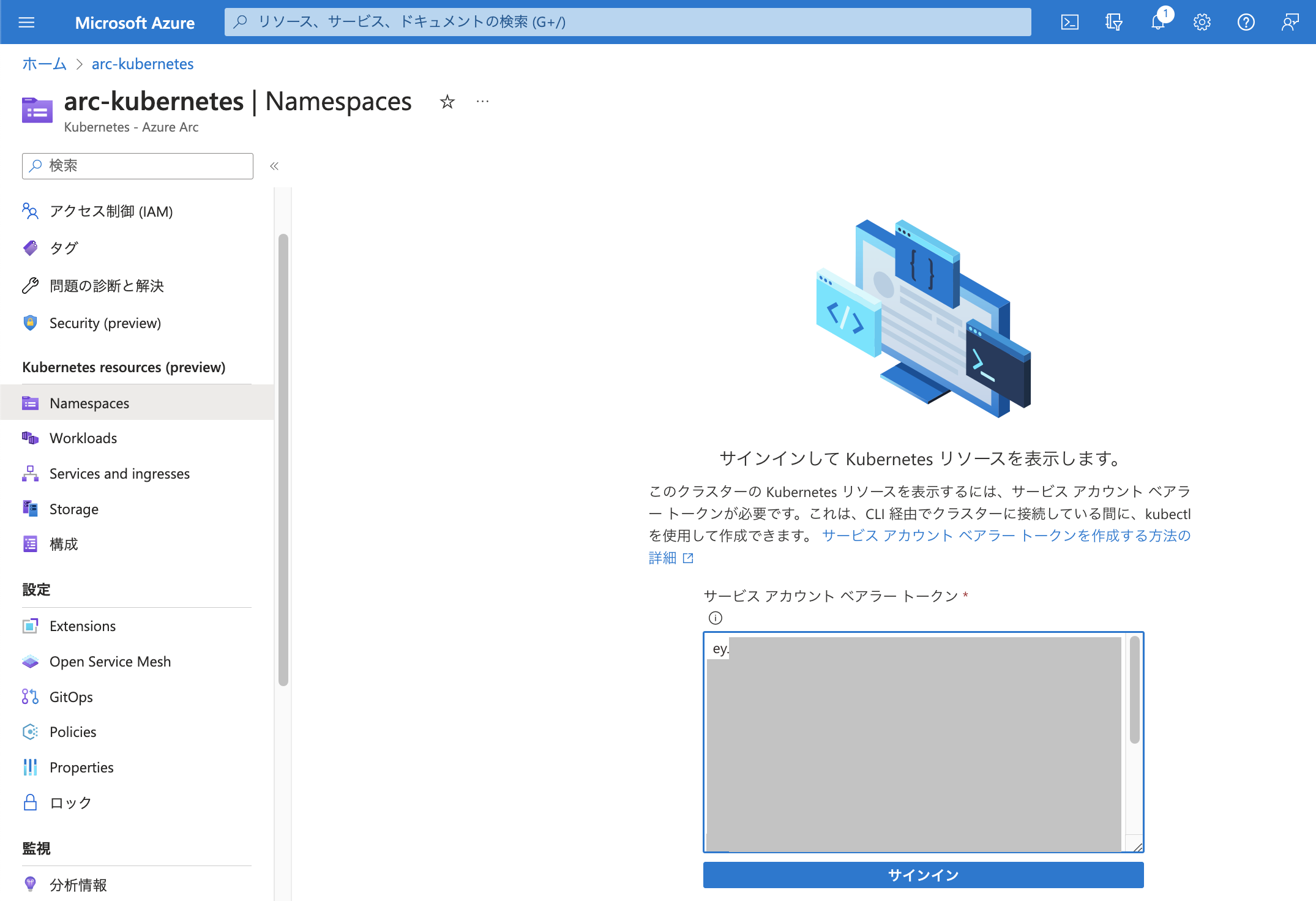This screenshot has height=901, width=1316.
Task: Collapse the sidebar with the double chevron
Action: 274,166
